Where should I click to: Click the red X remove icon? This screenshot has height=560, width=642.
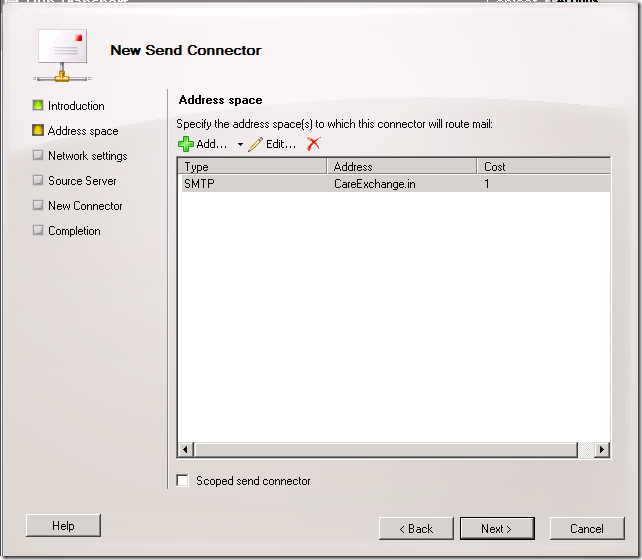[x=314, y=144]
